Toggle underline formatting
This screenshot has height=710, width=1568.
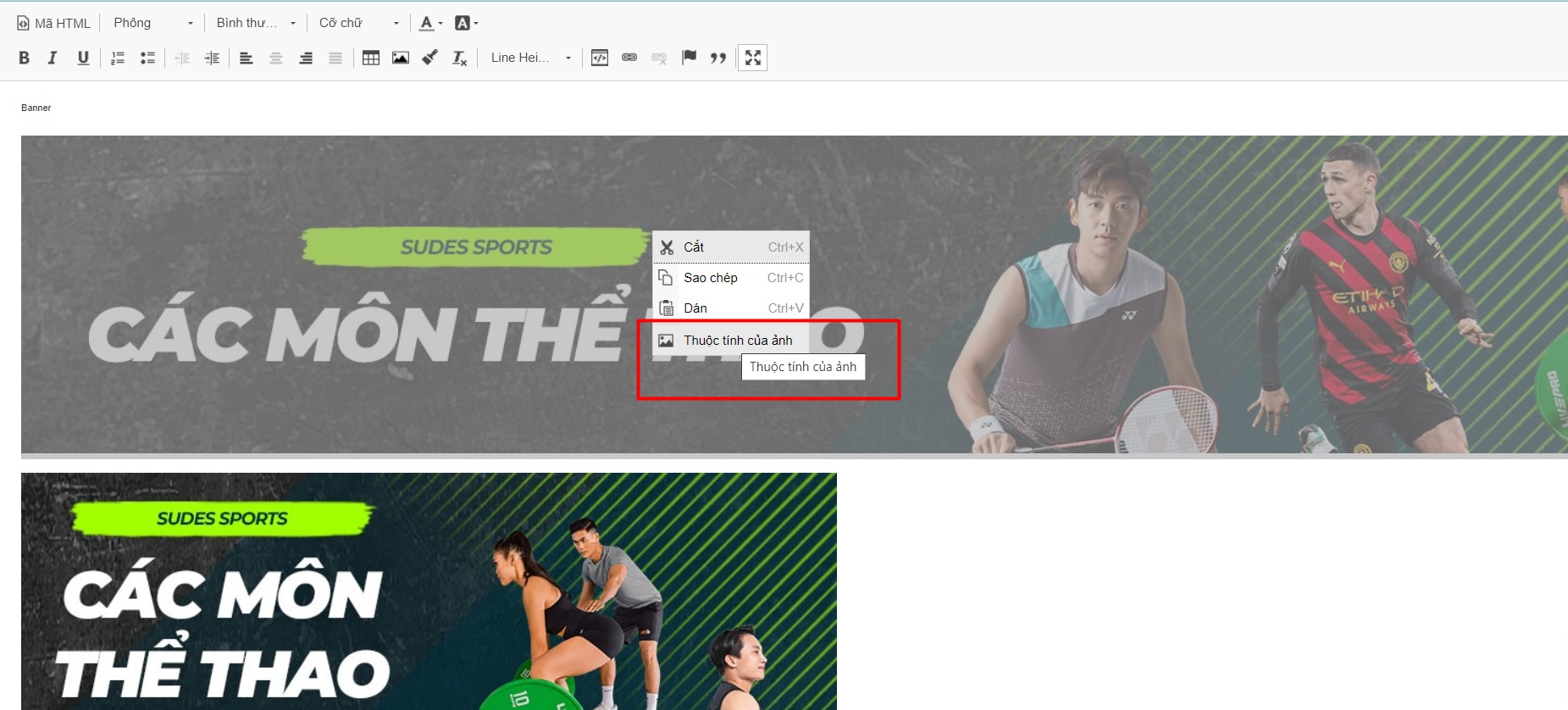(83, 58)
